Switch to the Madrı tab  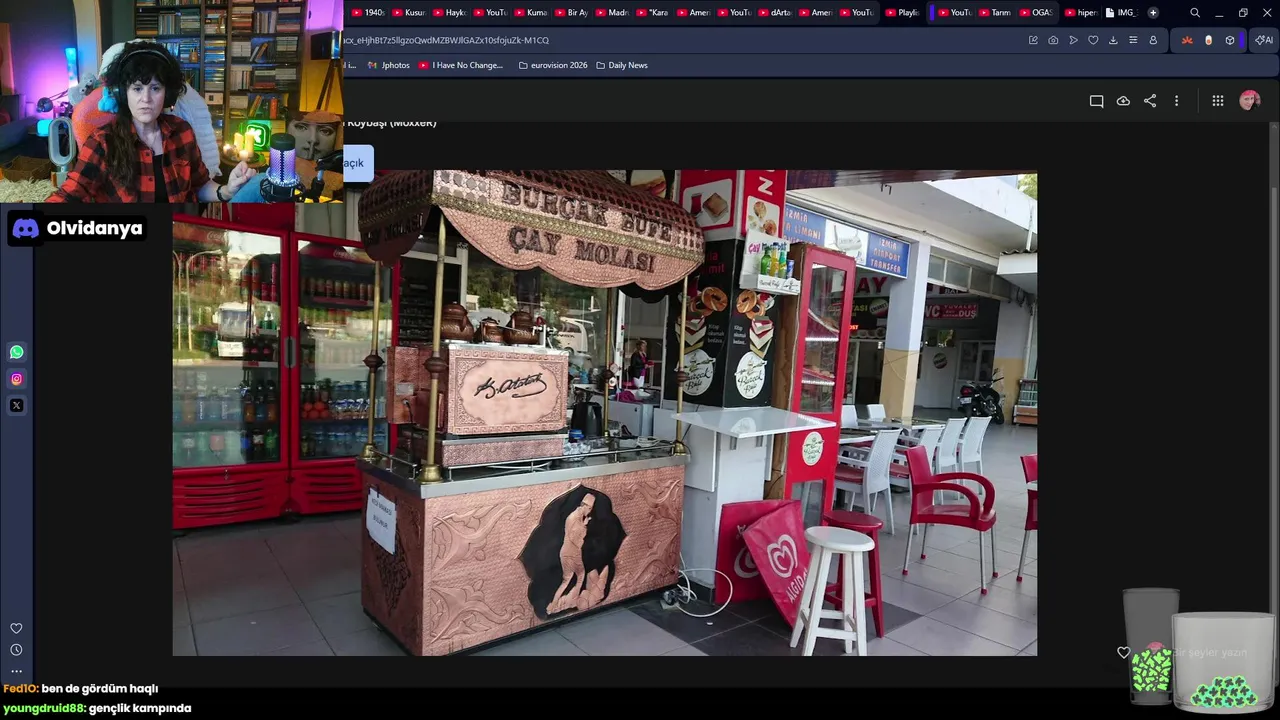tap(611, 13)
